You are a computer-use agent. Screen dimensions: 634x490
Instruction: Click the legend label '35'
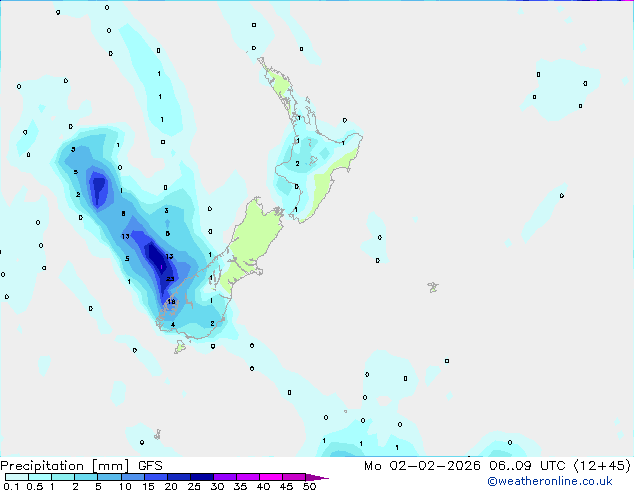tap(240, 486)
